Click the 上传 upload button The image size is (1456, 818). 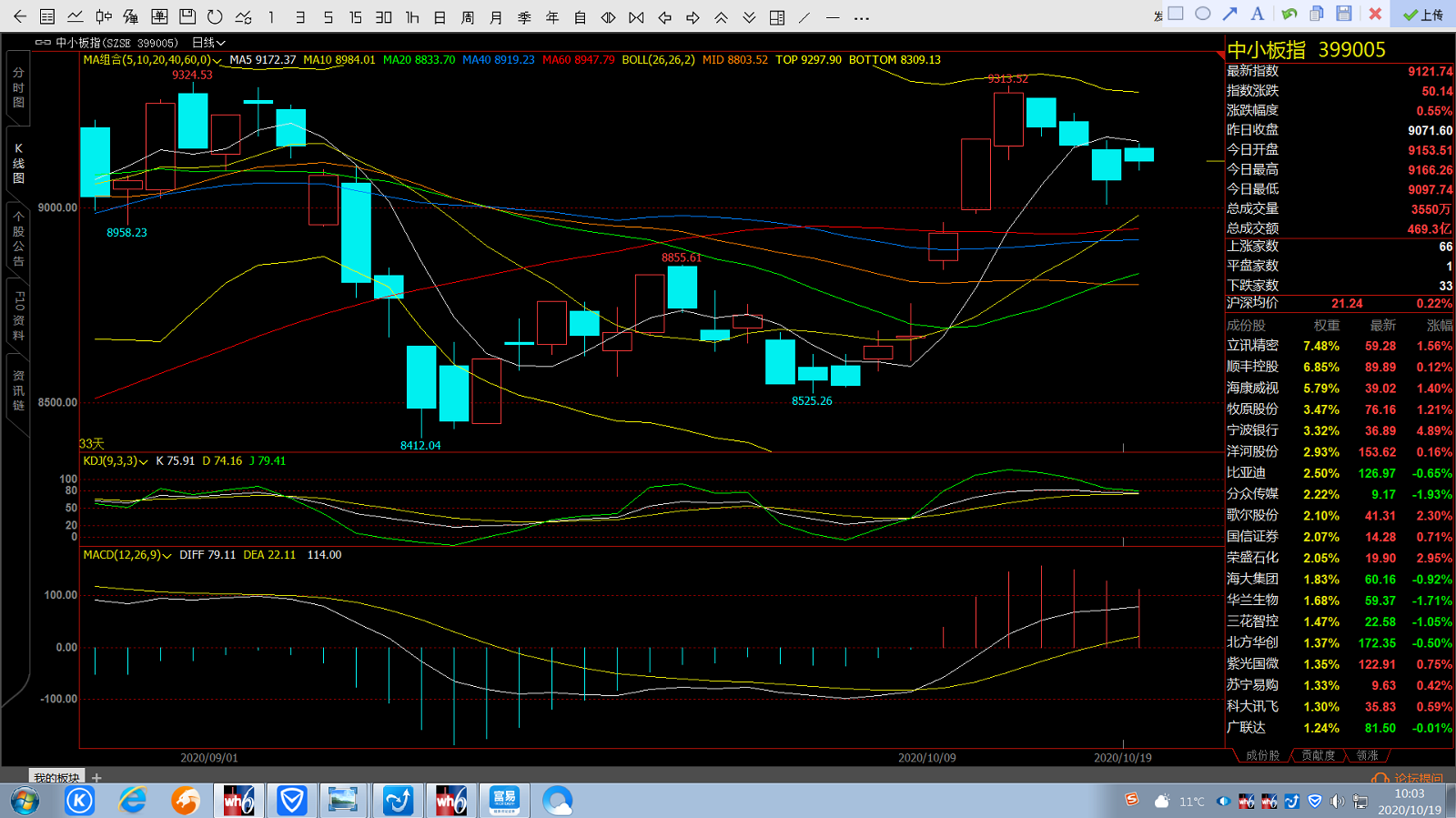coord(1424,15)
